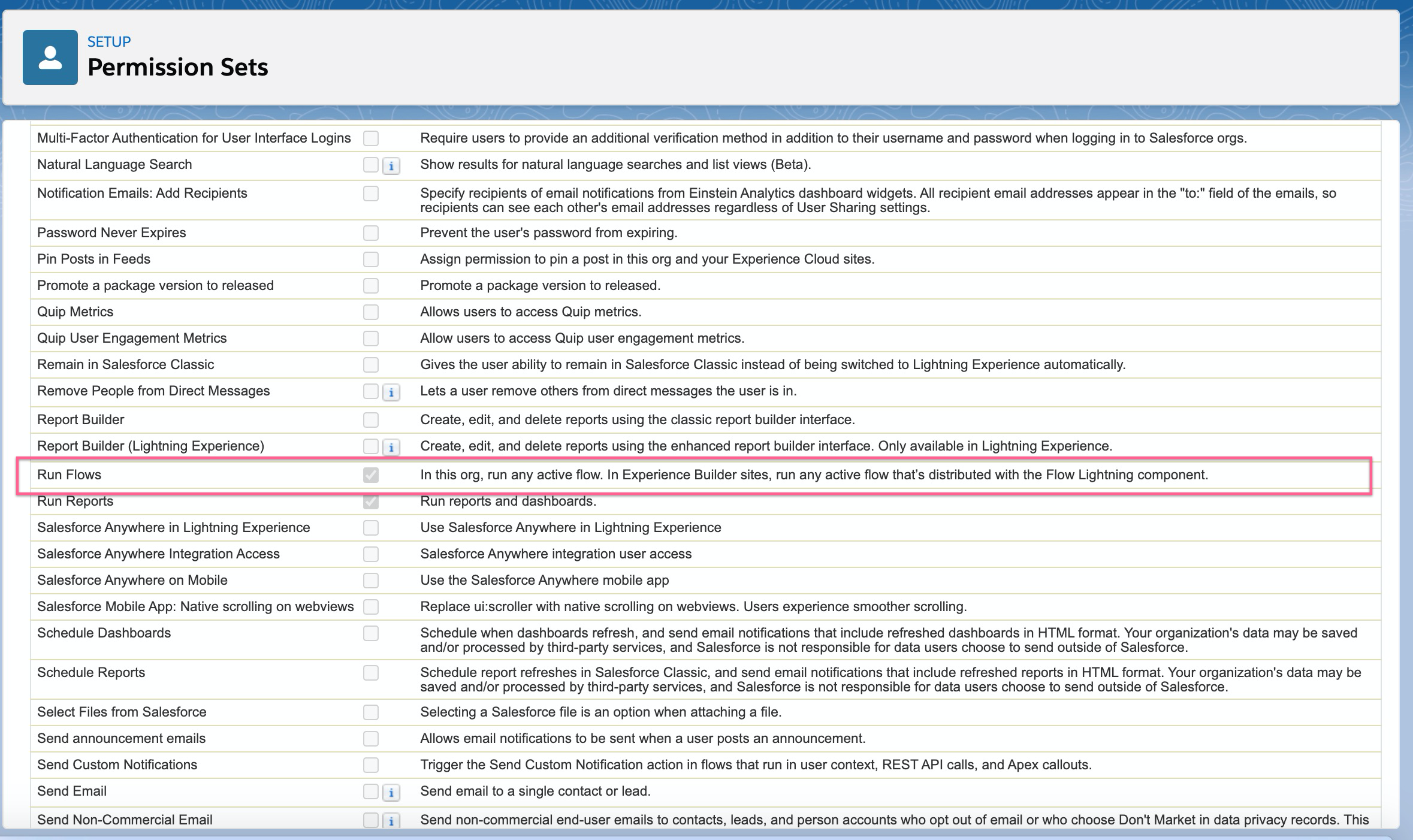Screen dimensions: 1413x840
Task: Check Select Files from Salesforce box
Action: tap(371, 712)
